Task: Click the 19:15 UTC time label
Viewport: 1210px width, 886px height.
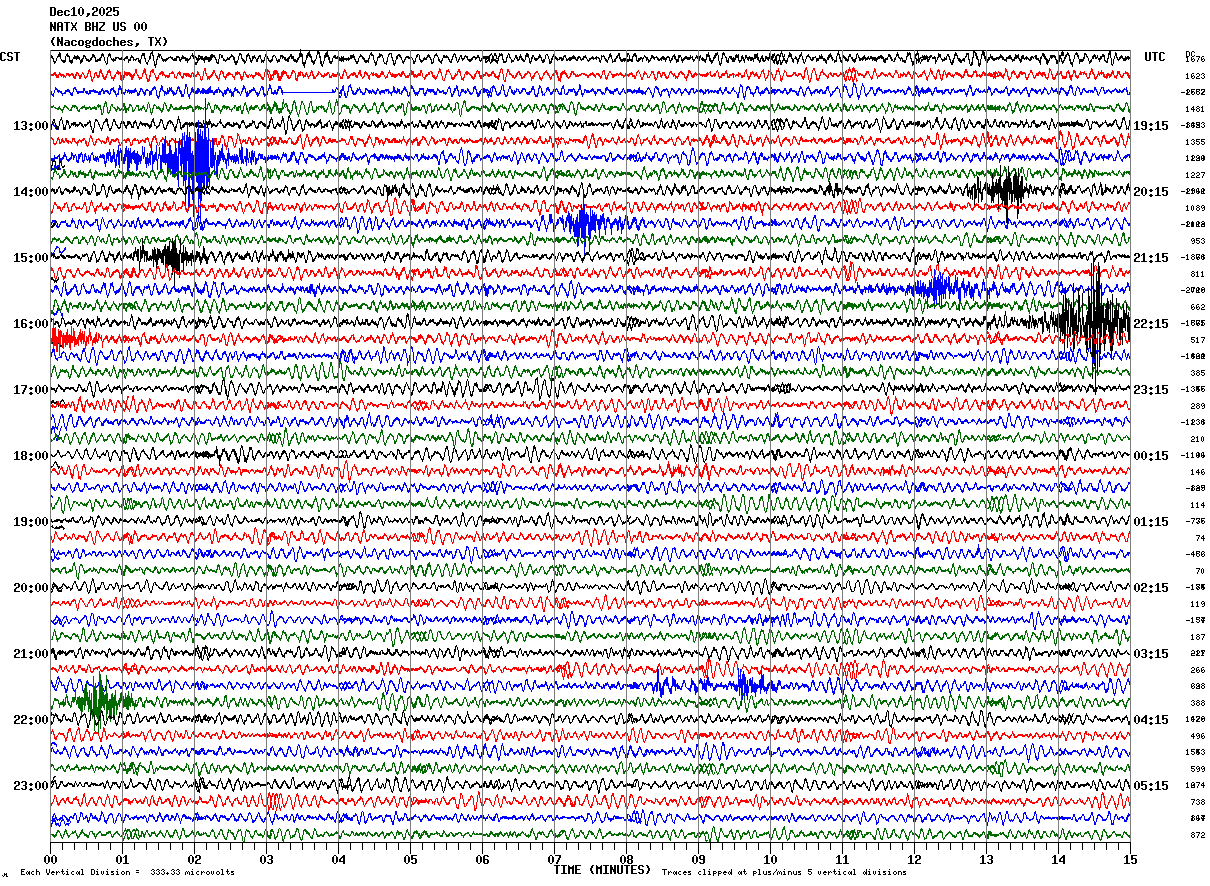Action: [x=1151, y=126]
